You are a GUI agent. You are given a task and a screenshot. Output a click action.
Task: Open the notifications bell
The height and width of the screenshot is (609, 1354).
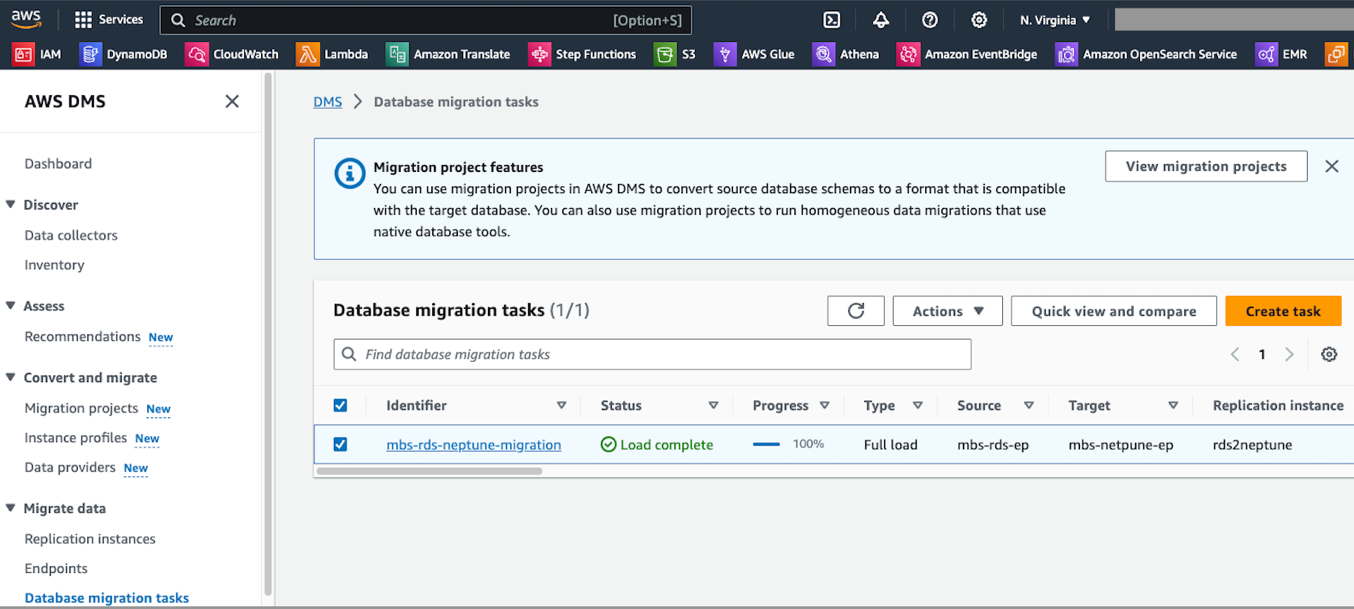click(881, 20)
